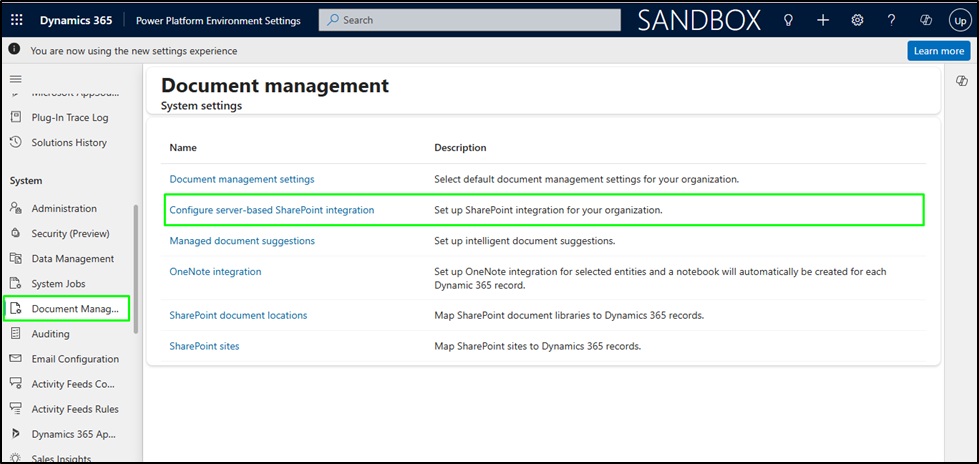Select Administration in the sidebar
979x464 pixels.
point(64,208)
